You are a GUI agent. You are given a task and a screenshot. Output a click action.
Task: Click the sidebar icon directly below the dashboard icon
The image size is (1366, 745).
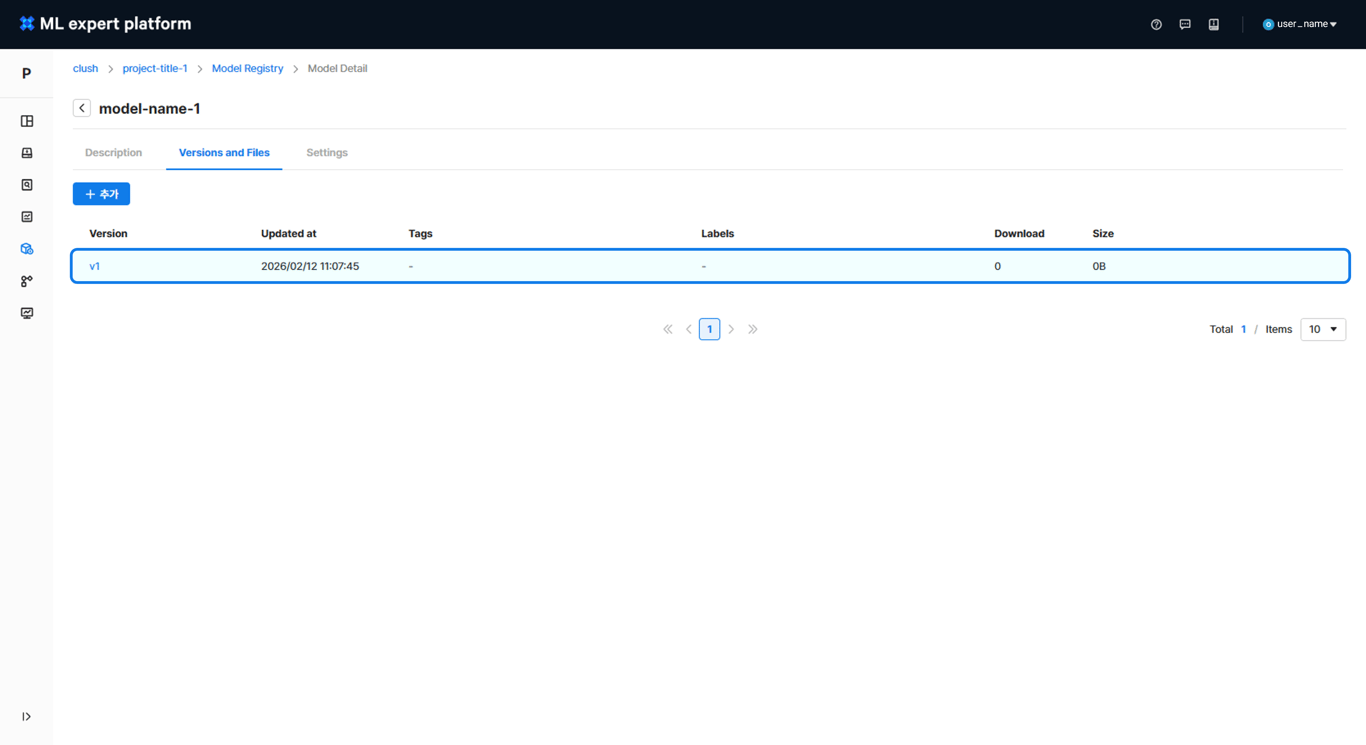[x=27, y=153]
